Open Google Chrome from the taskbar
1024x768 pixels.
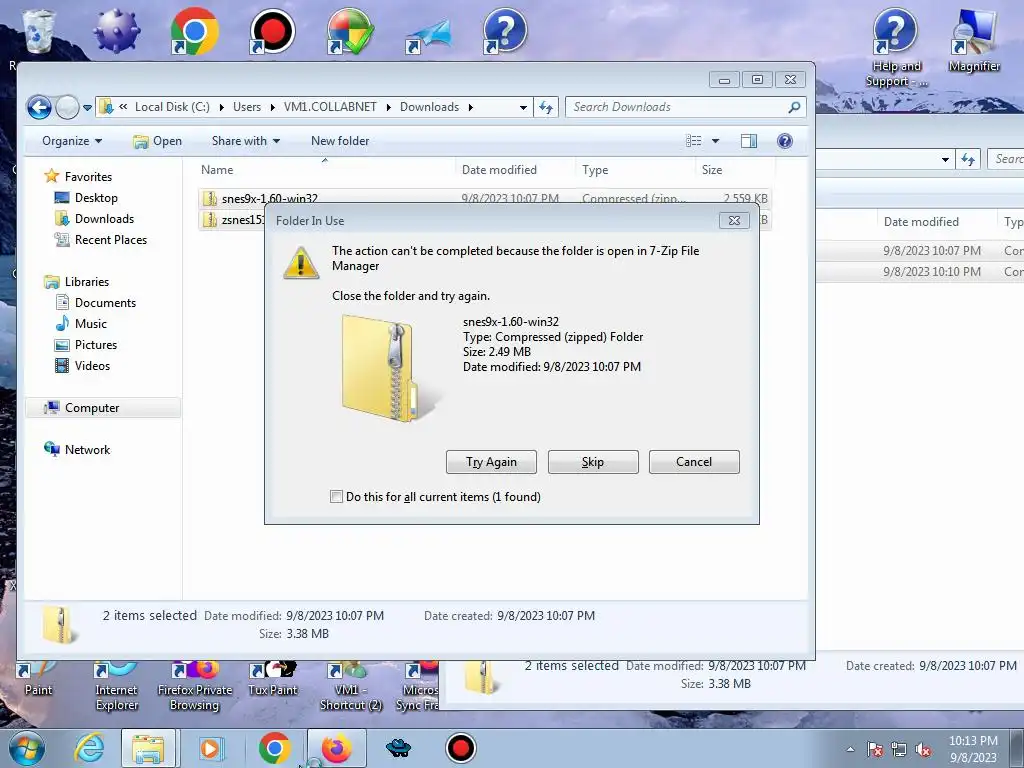click(x=274, y=748)
